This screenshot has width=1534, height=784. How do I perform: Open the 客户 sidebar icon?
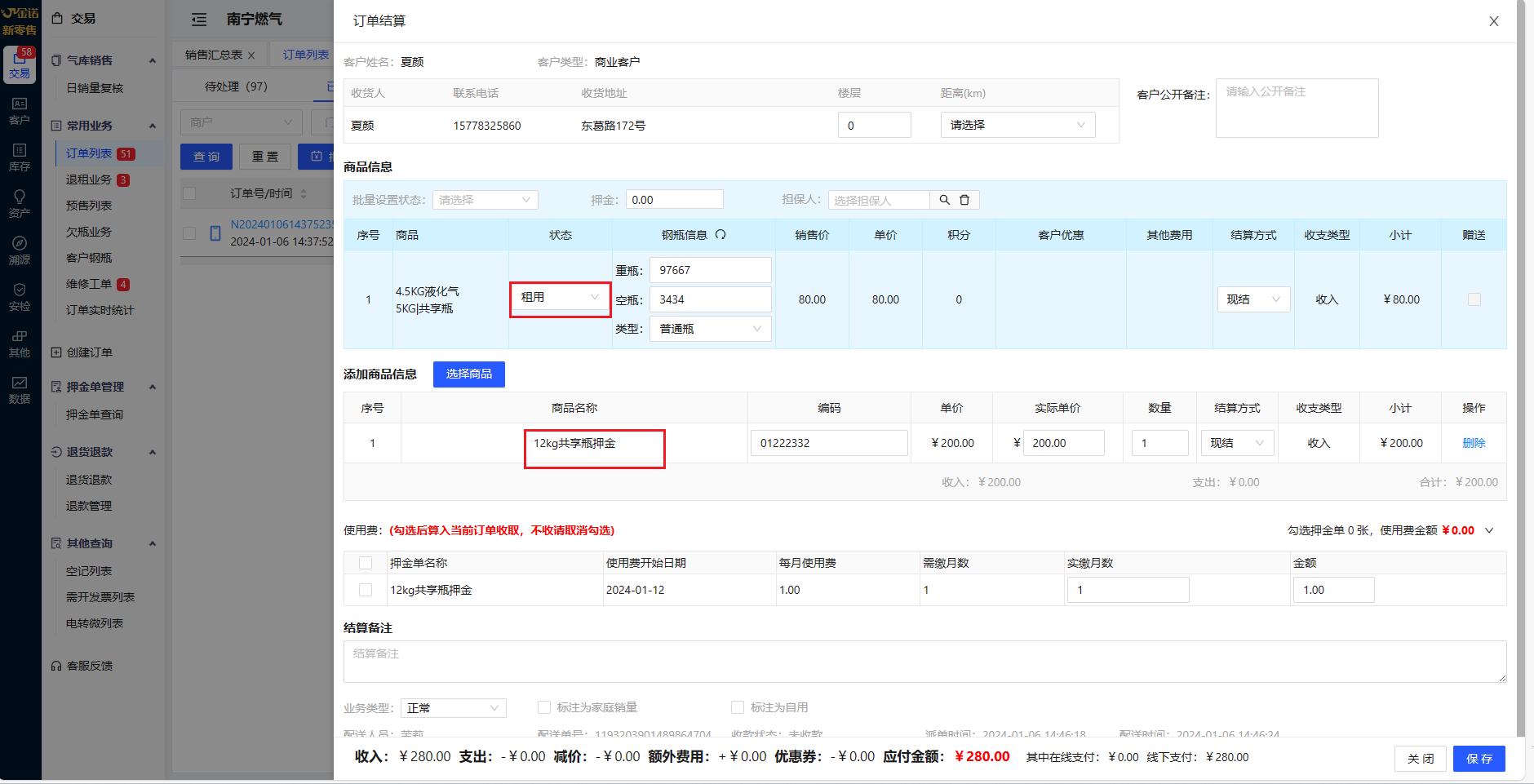(x=20, y=111)
